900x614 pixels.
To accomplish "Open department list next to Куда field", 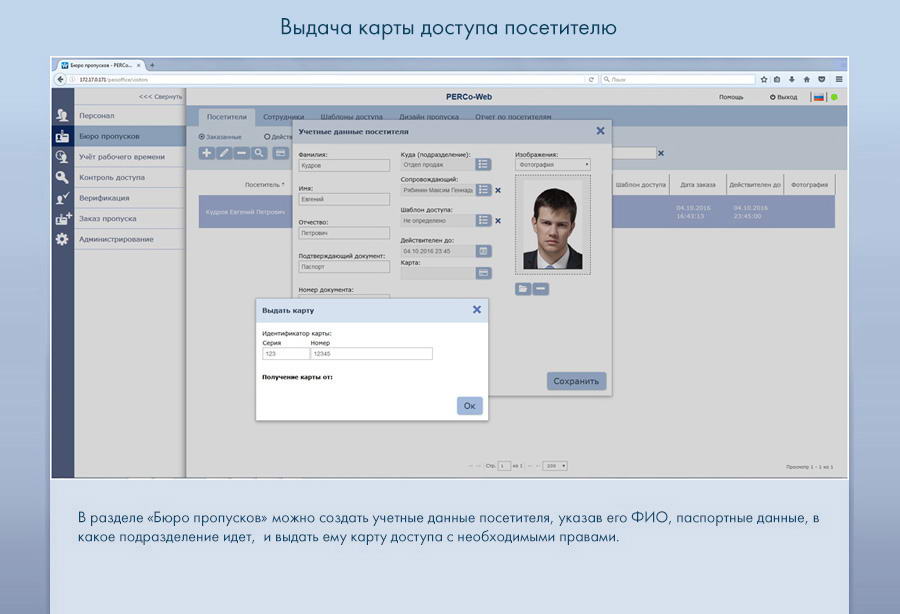I will click(x=483, y=164).
